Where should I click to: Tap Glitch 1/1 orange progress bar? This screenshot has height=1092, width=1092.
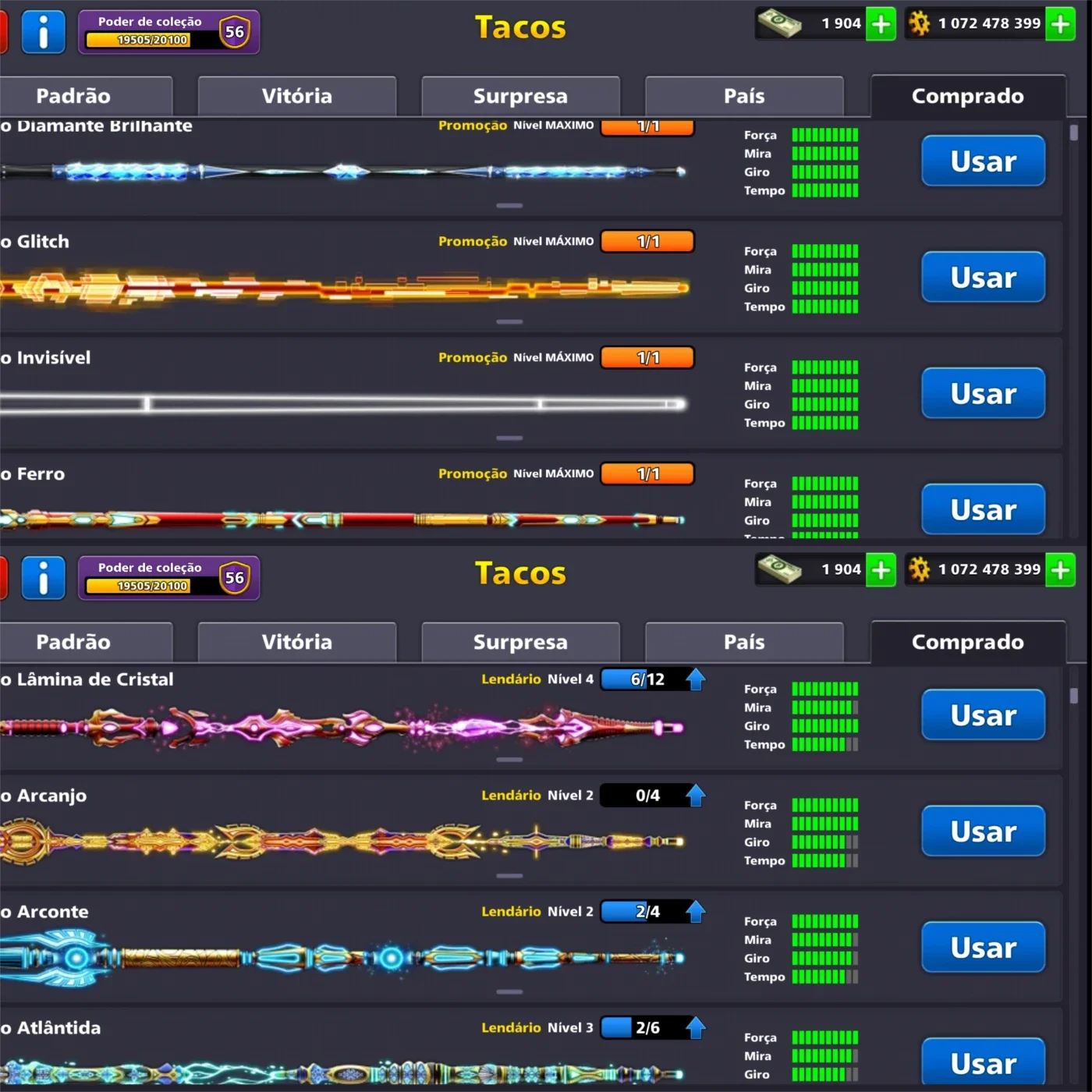[647, 242]
